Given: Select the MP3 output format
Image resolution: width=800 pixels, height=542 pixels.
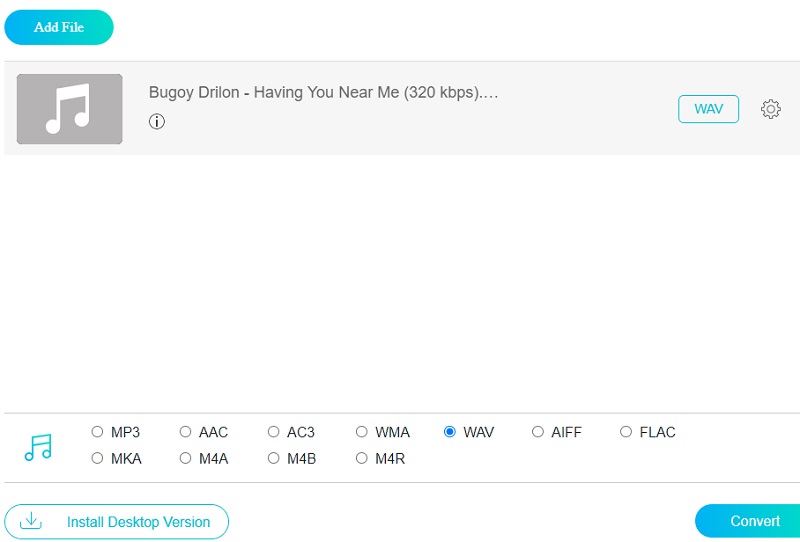Looking at the screenshot, I should pos(97,432).
